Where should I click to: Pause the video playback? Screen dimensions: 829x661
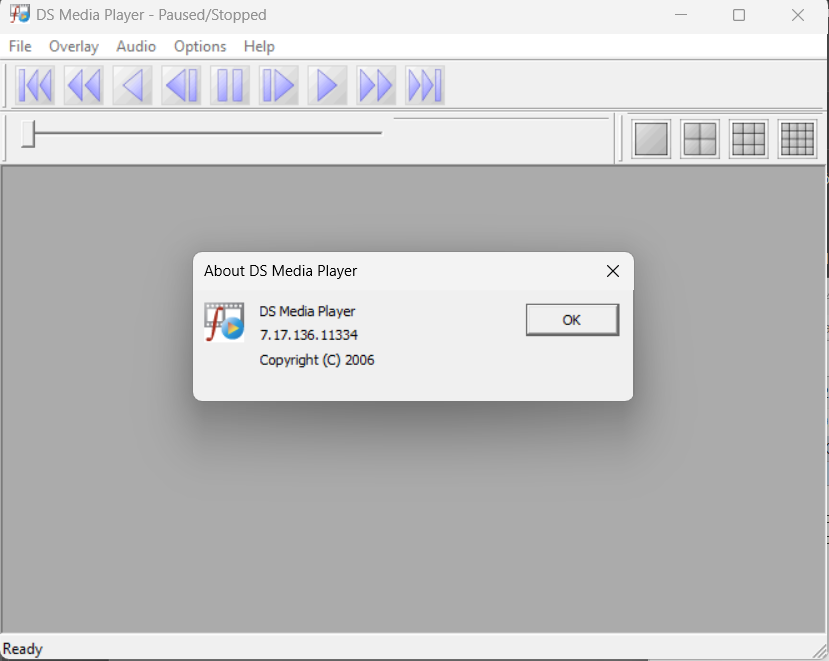230,86
